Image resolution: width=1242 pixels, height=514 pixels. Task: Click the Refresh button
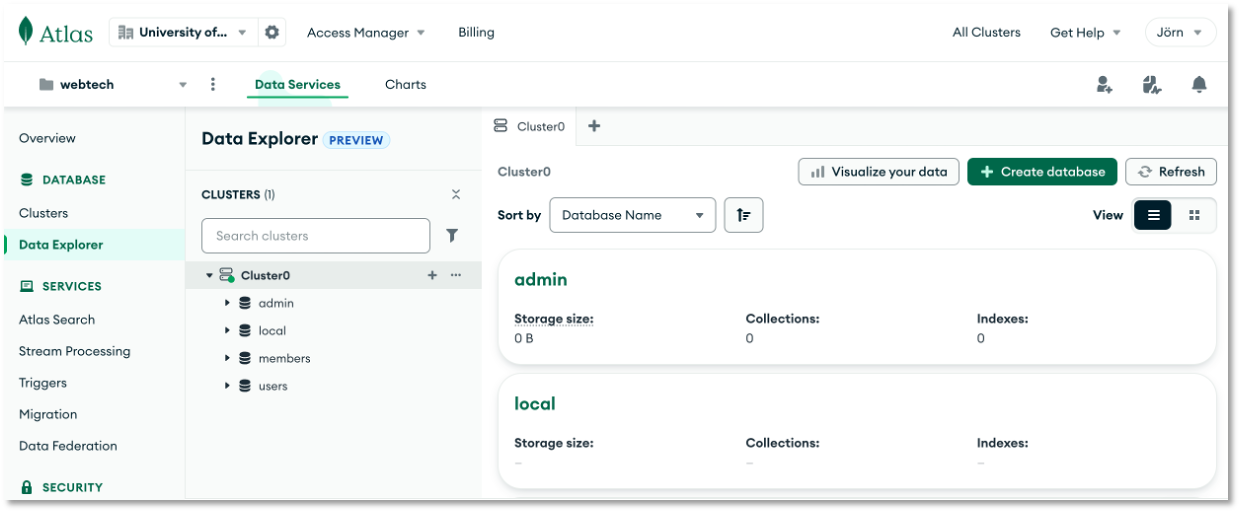(x=1171, y=172)
